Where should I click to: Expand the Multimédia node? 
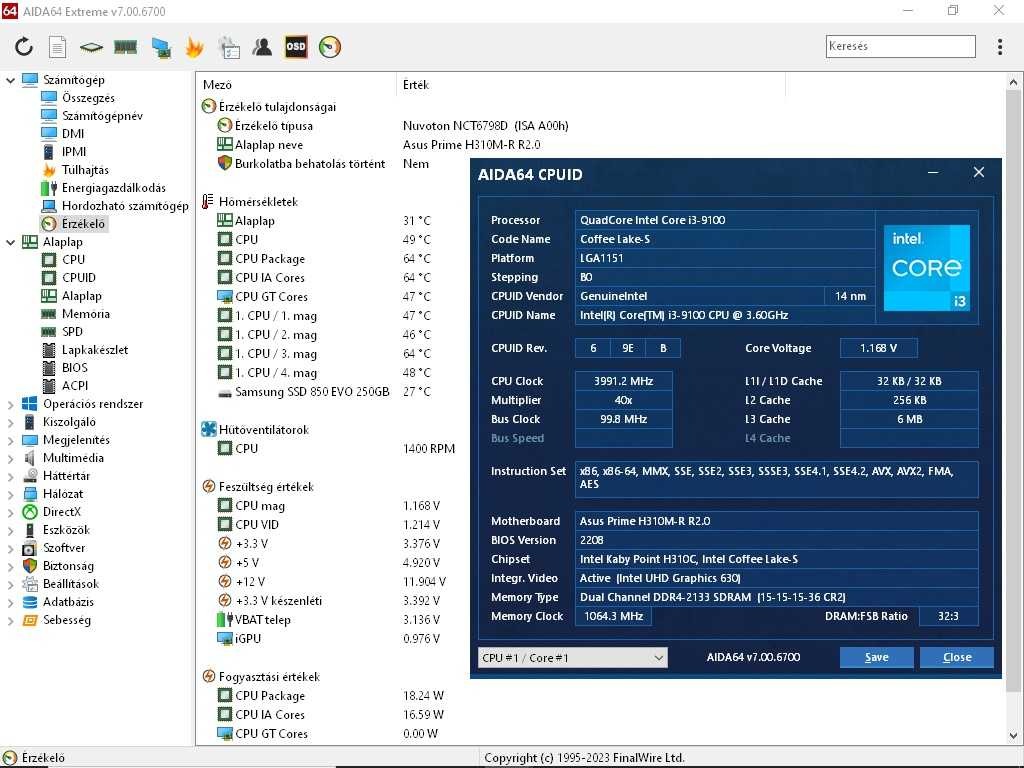point(10,458)
